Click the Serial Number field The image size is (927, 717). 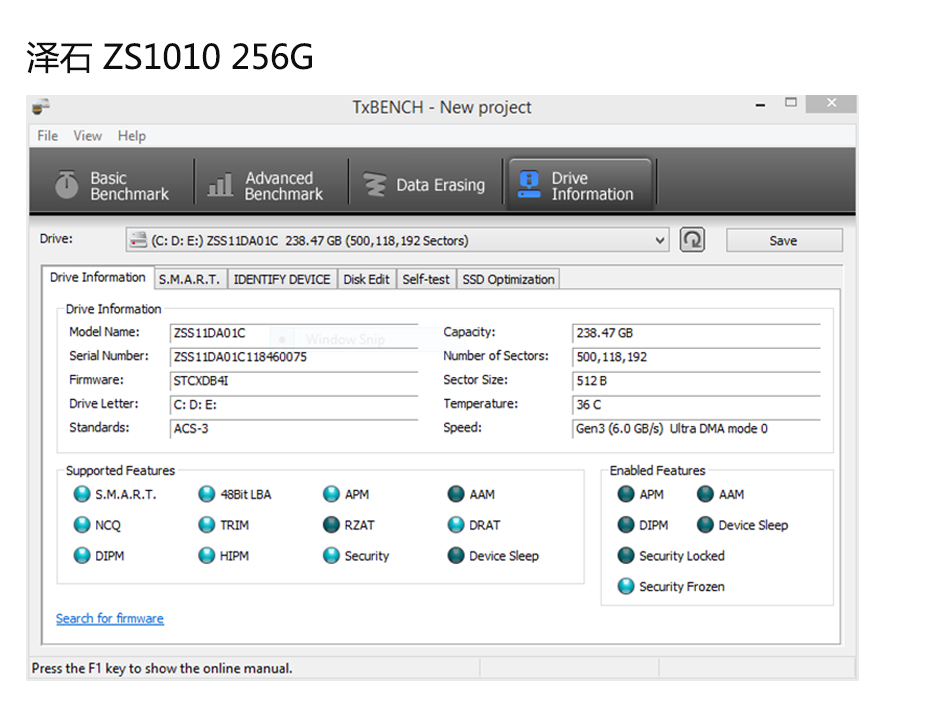tap(294, 357)
